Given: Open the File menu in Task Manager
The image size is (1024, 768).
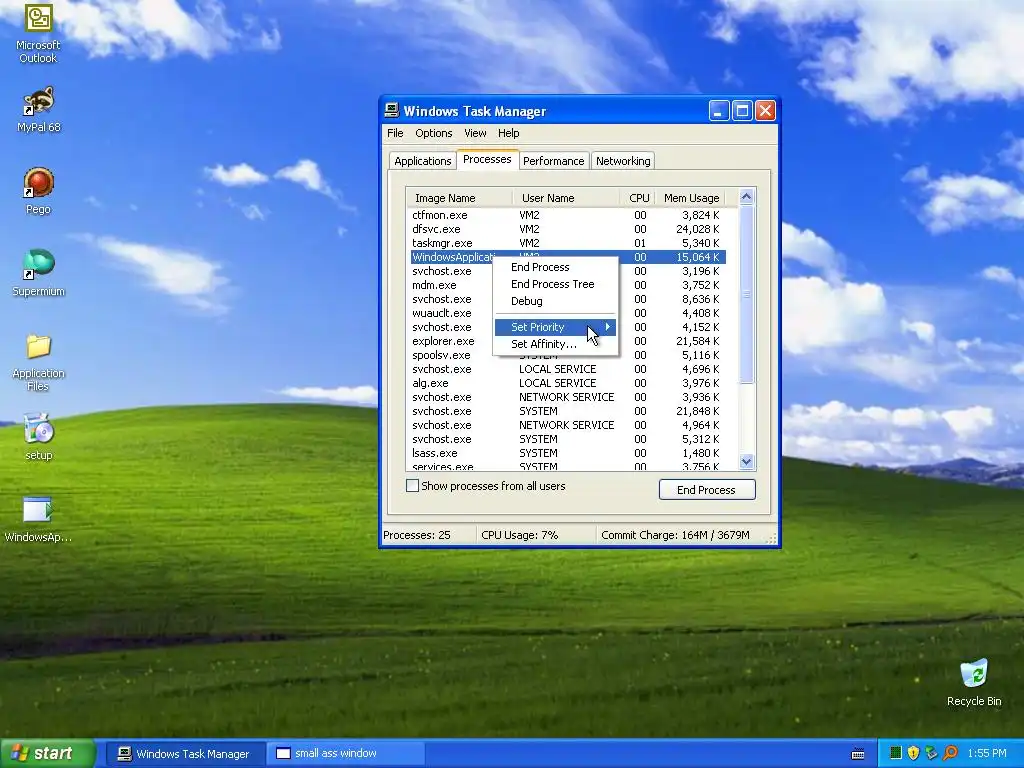Looking at the screenshot, I should tap(395, 133).
